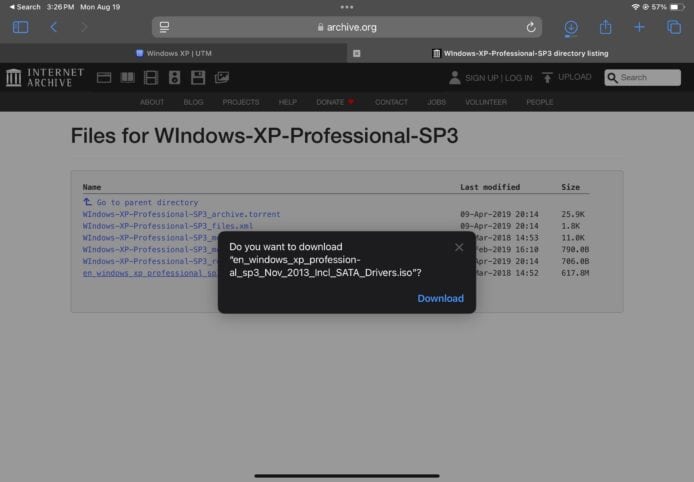
Task: Tap the archive.org address bar
Action: 346,27
